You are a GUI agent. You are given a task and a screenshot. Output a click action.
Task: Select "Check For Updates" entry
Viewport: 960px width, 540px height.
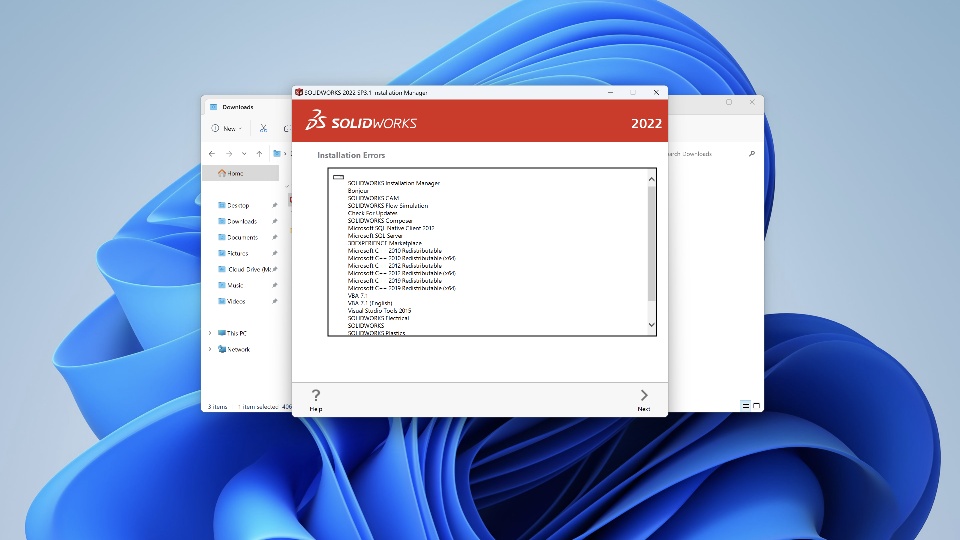point(372,213)
